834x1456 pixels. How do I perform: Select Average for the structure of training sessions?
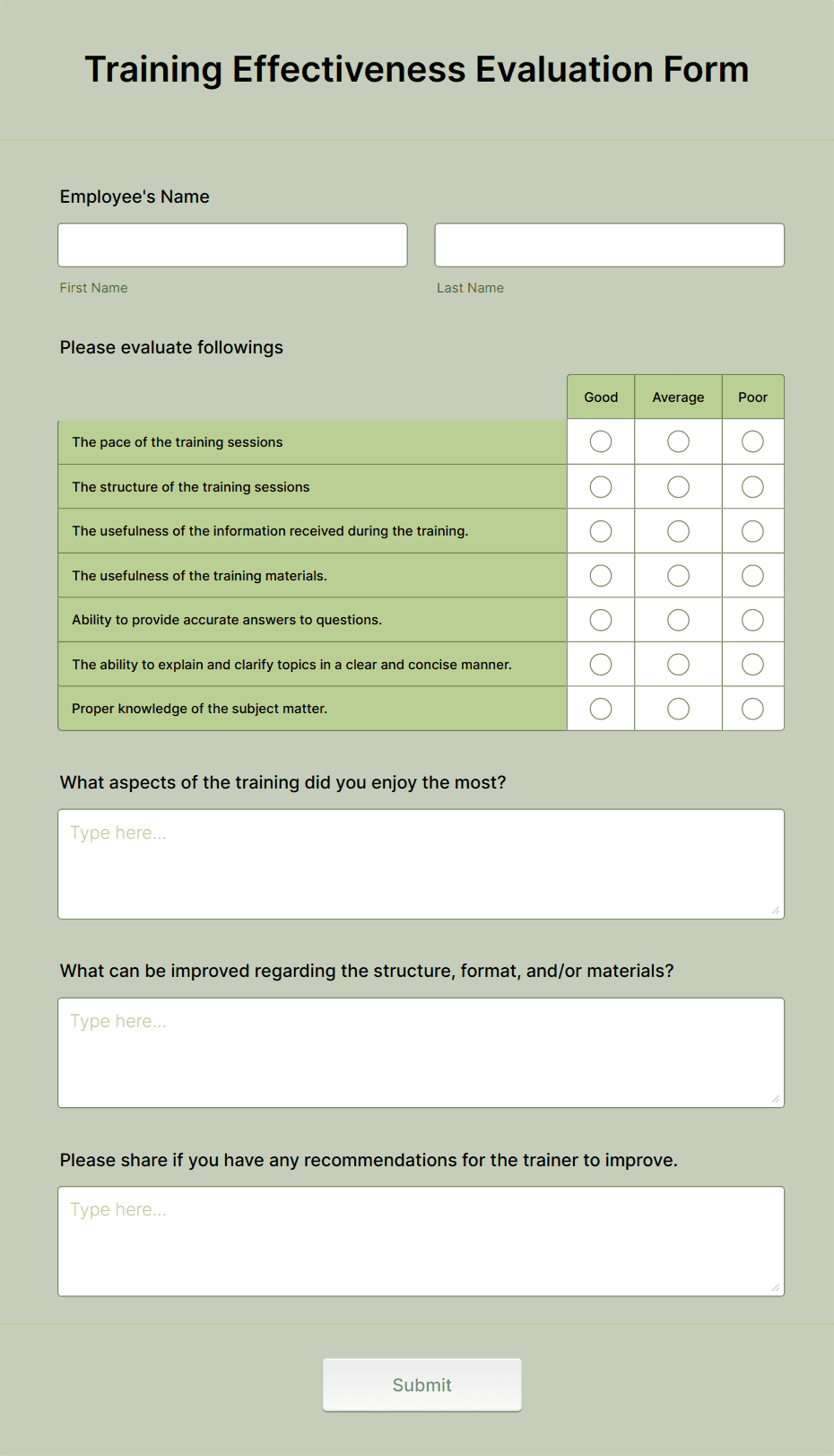[677, 486]
